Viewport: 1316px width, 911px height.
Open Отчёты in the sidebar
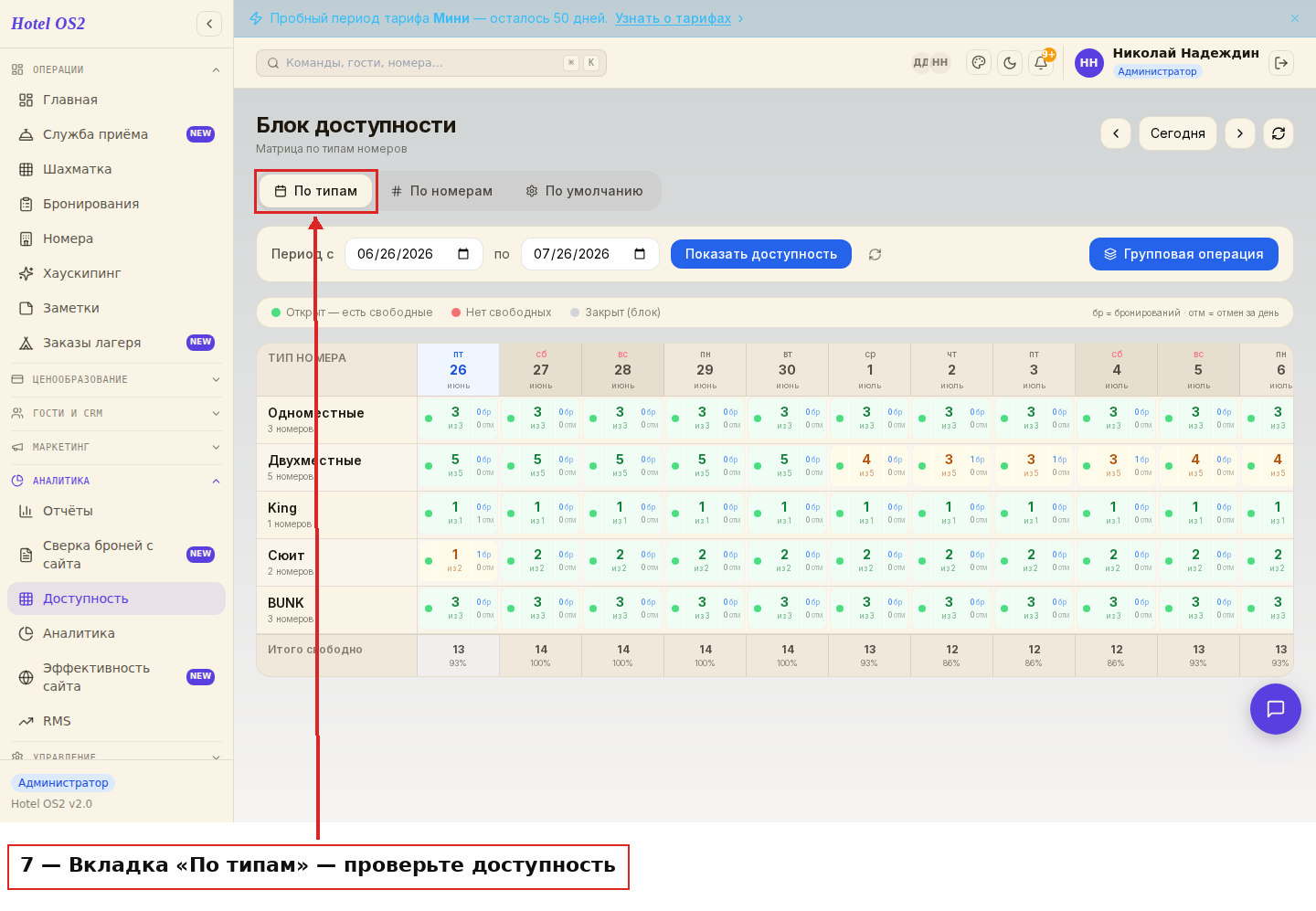tap(116, 511)
